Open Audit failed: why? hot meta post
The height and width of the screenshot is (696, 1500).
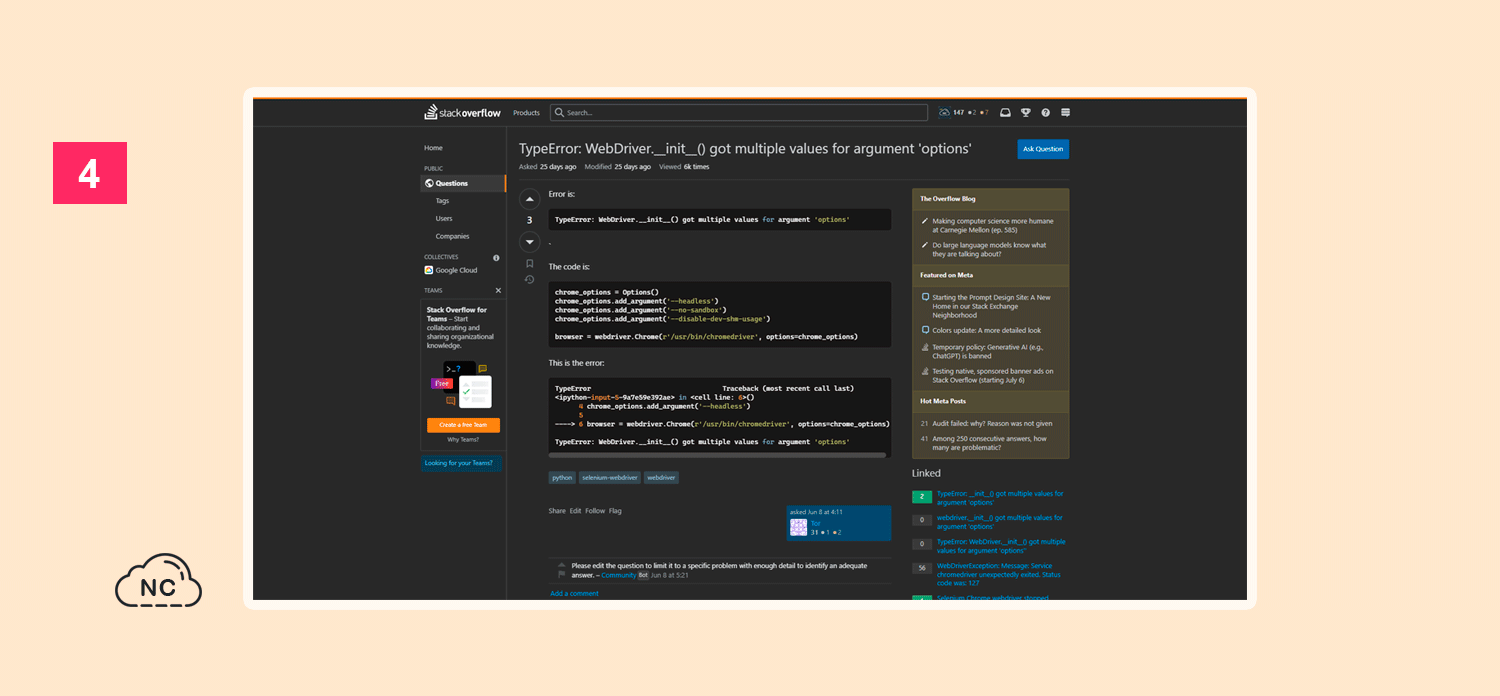(x=992, y=423)
